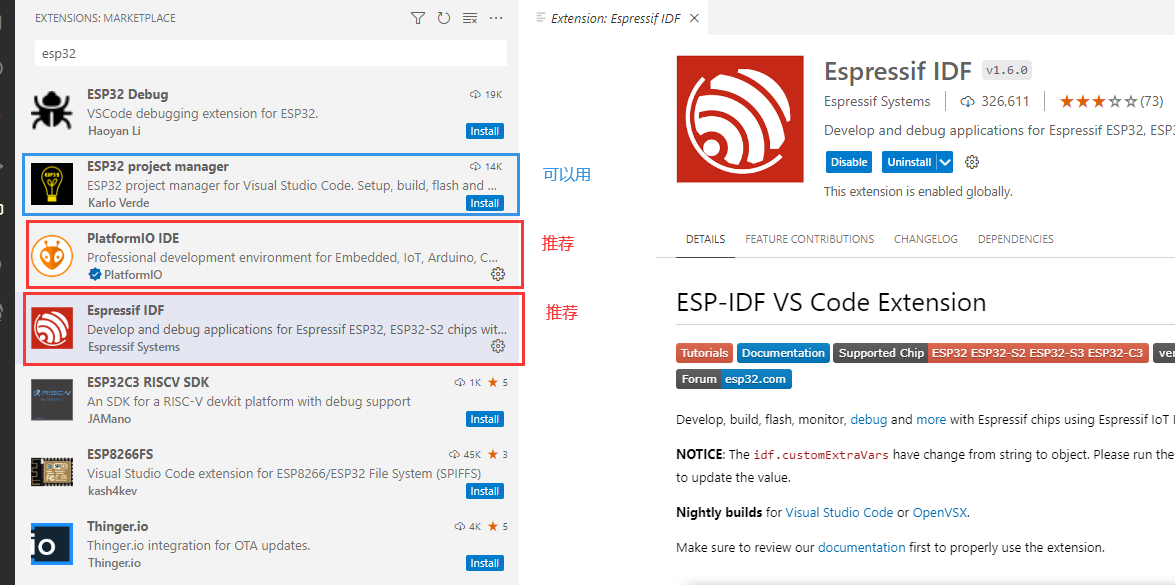Click the Karlo Verde publisher name
Viewport: 1175px width, 585px height.
(118, 203)
